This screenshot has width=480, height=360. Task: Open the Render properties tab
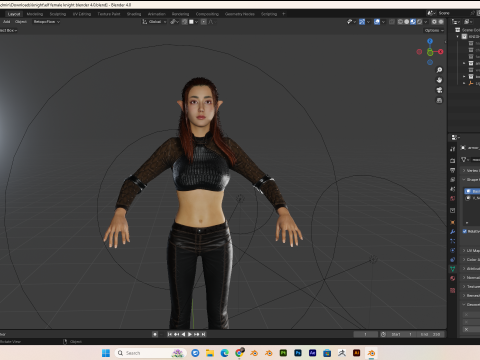[x=452, y=161]
